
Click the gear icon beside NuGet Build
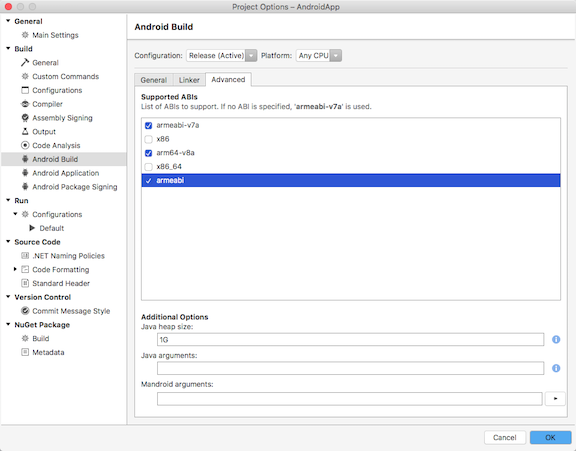coord(25,339)
